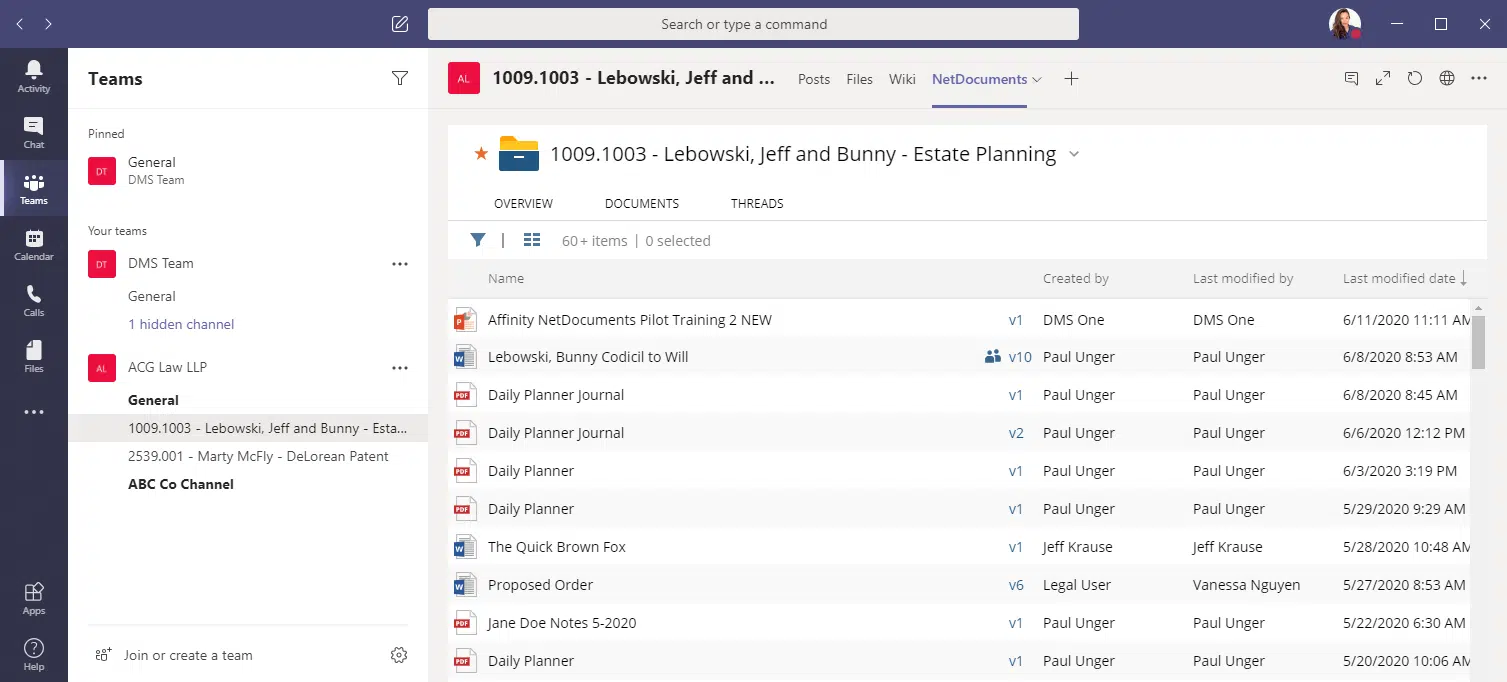Open tab in website globe icon
Image resolution: width=1507 pixels, height=682 pixels.
[1447, 79]
